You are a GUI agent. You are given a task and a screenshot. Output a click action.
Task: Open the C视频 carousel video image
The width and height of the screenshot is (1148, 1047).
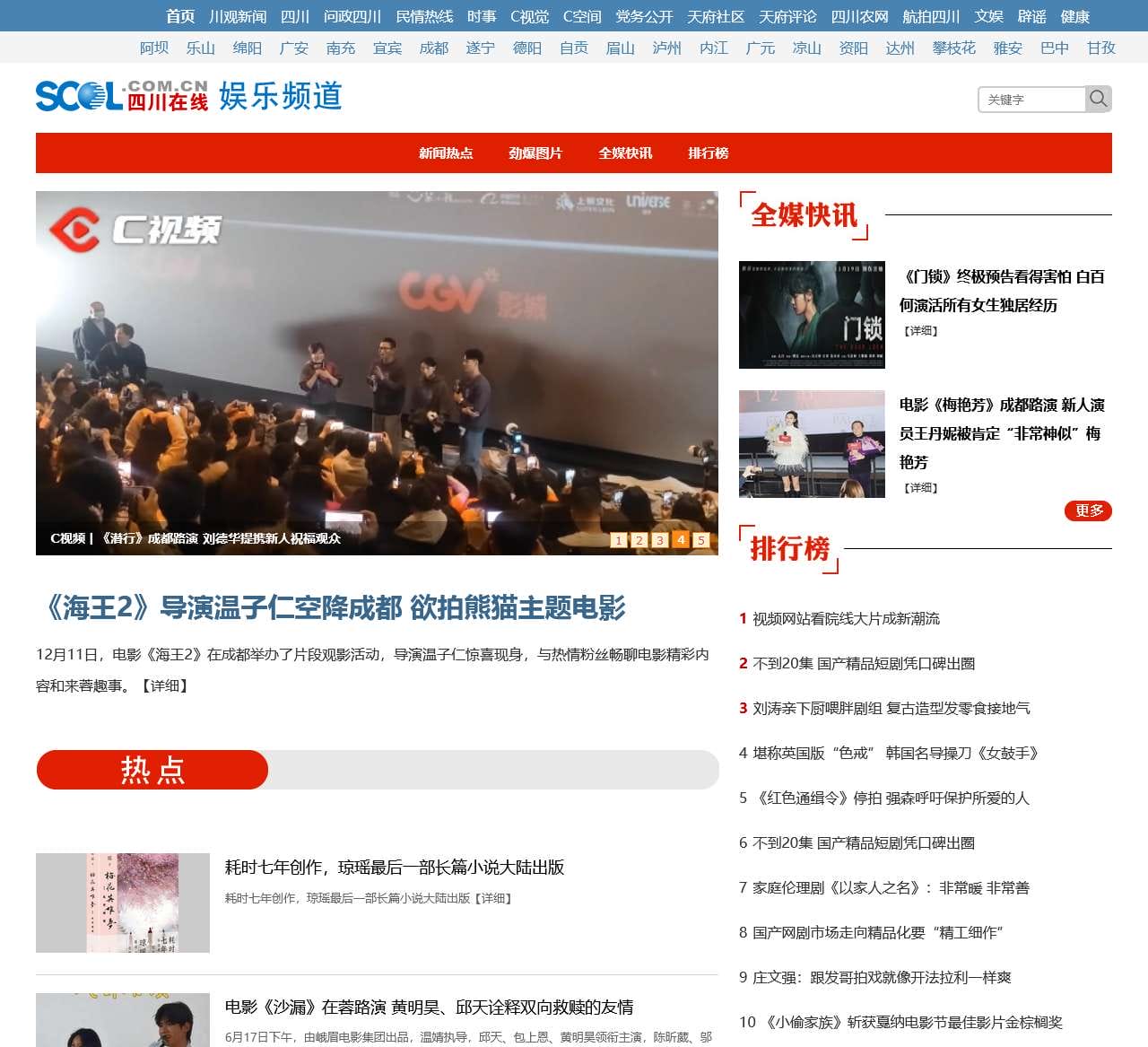click(377, 372)
